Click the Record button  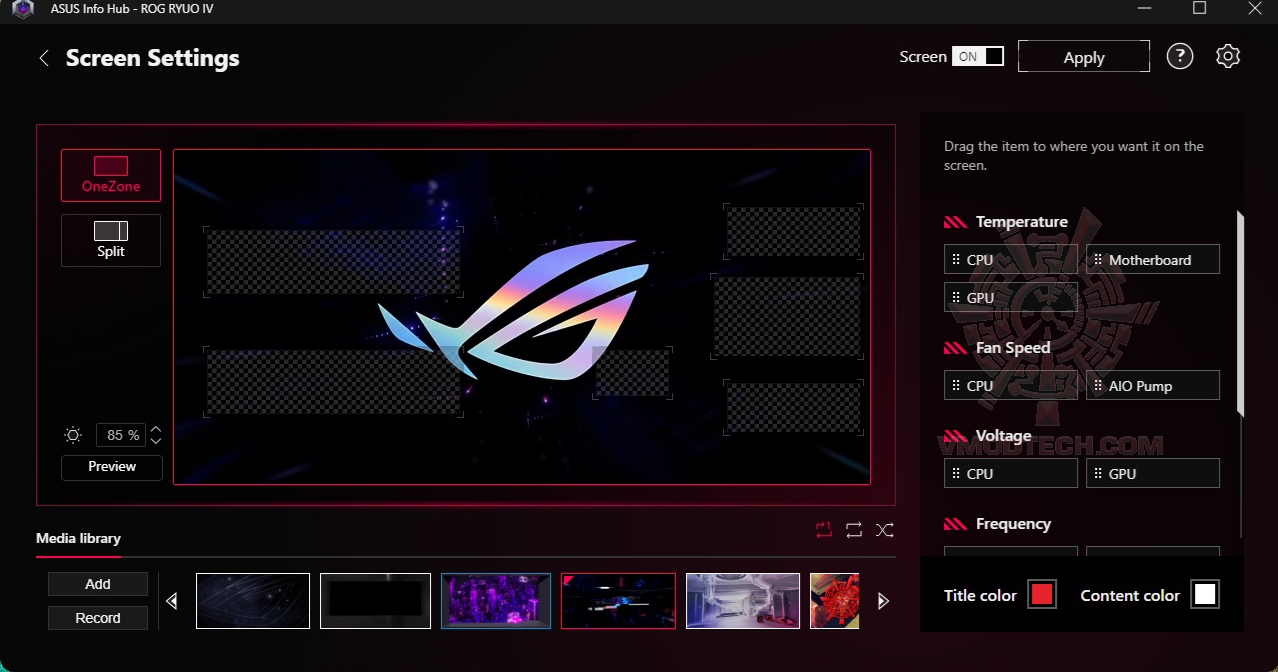pyautogui.click(x=98, y=618)
